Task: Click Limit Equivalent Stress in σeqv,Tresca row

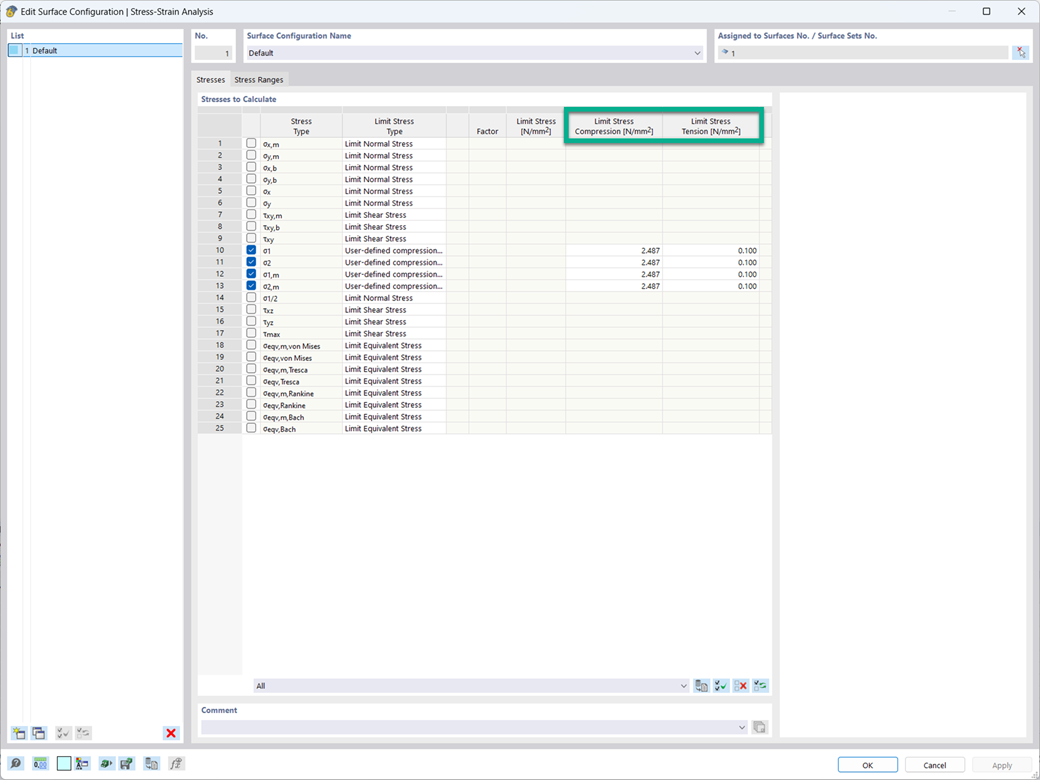Action: click(x=394, y=381)
